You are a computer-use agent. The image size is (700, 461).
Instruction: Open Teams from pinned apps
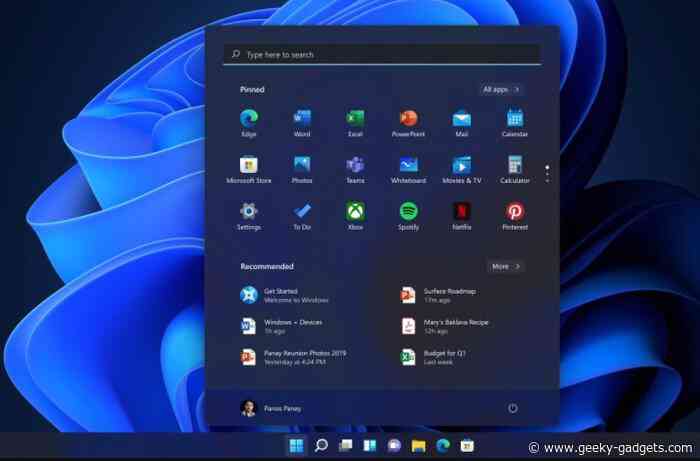click(355, 170)
